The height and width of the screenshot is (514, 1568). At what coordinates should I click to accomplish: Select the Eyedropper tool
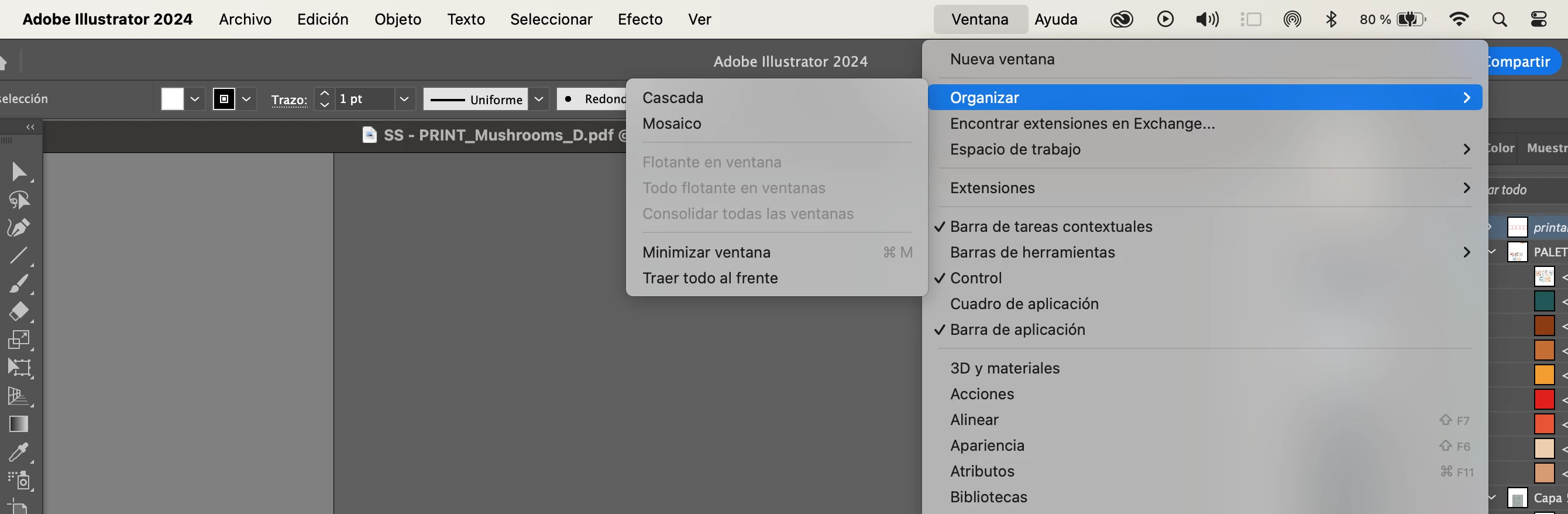tap(18, 452)
